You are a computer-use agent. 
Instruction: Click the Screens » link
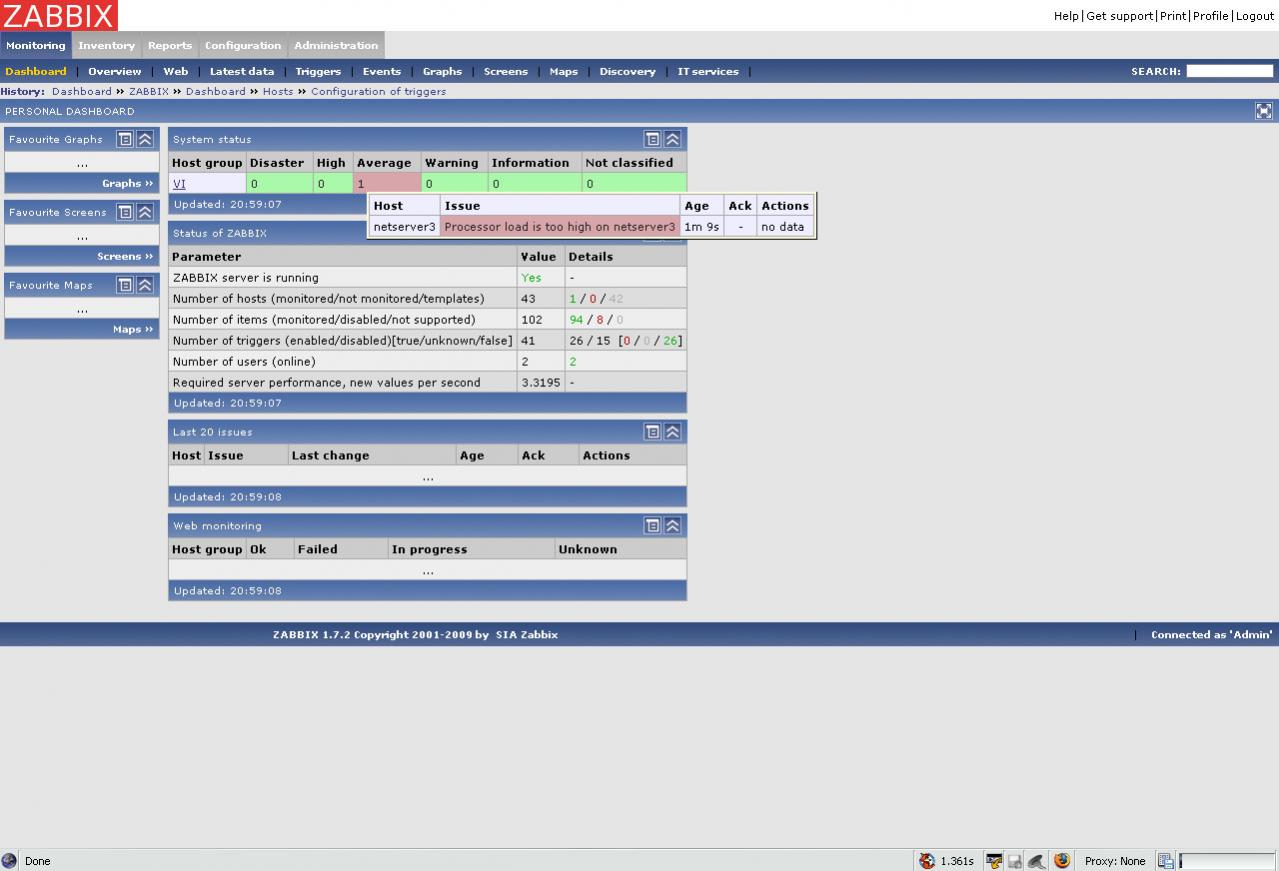[x=125, y=256]
